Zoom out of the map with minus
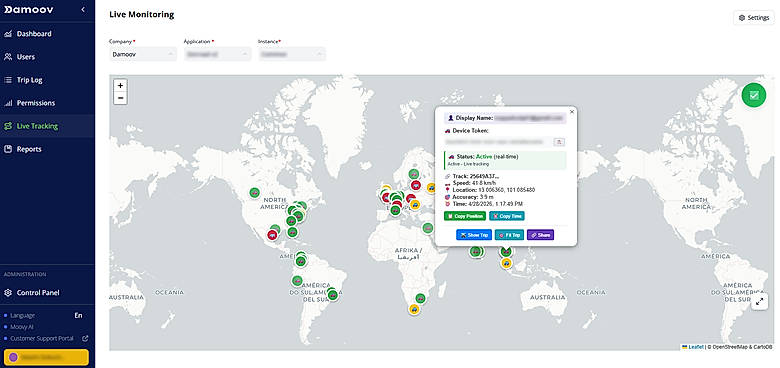Image resolution: width=780 pixels, height=368 pixels. pyautogui.click(x=120, y=98)
